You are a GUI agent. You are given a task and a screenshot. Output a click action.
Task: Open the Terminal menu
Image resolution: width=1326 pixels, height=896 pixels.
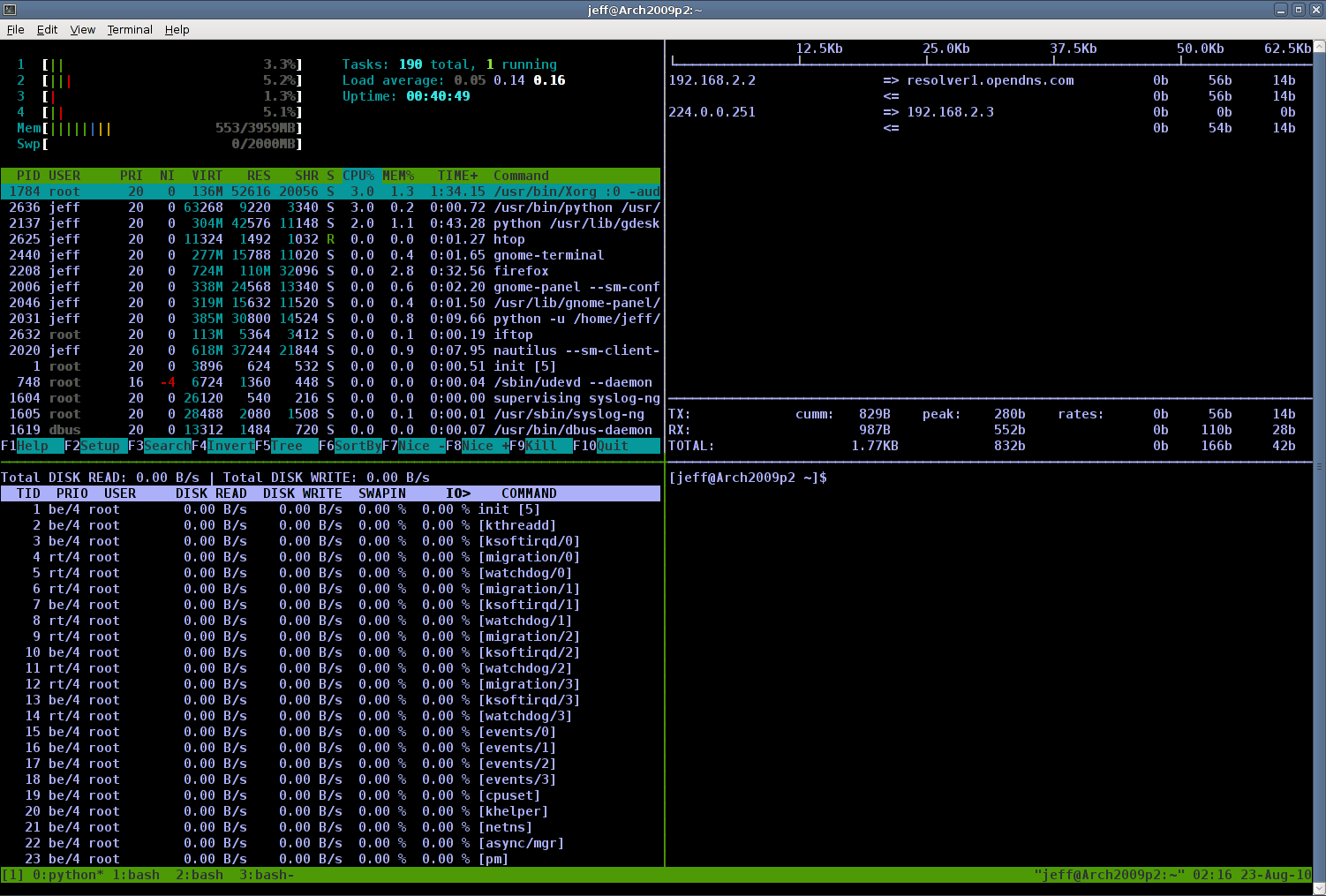pos(130,29)
